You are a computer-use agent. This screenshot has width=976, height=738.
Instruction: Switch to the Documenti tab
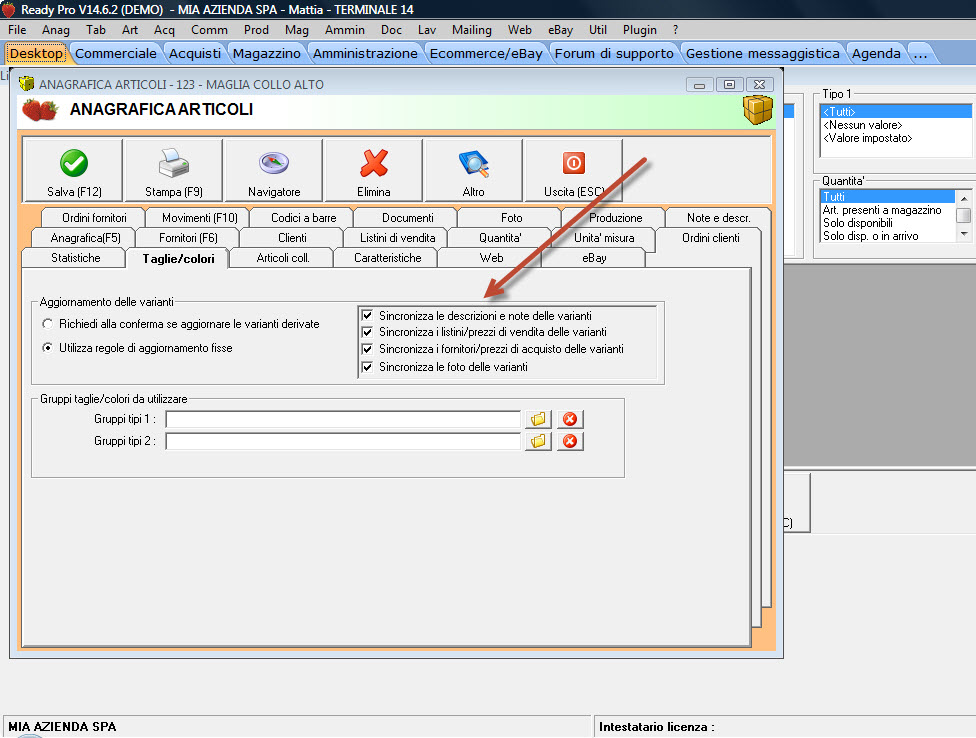tap(407, 218)
